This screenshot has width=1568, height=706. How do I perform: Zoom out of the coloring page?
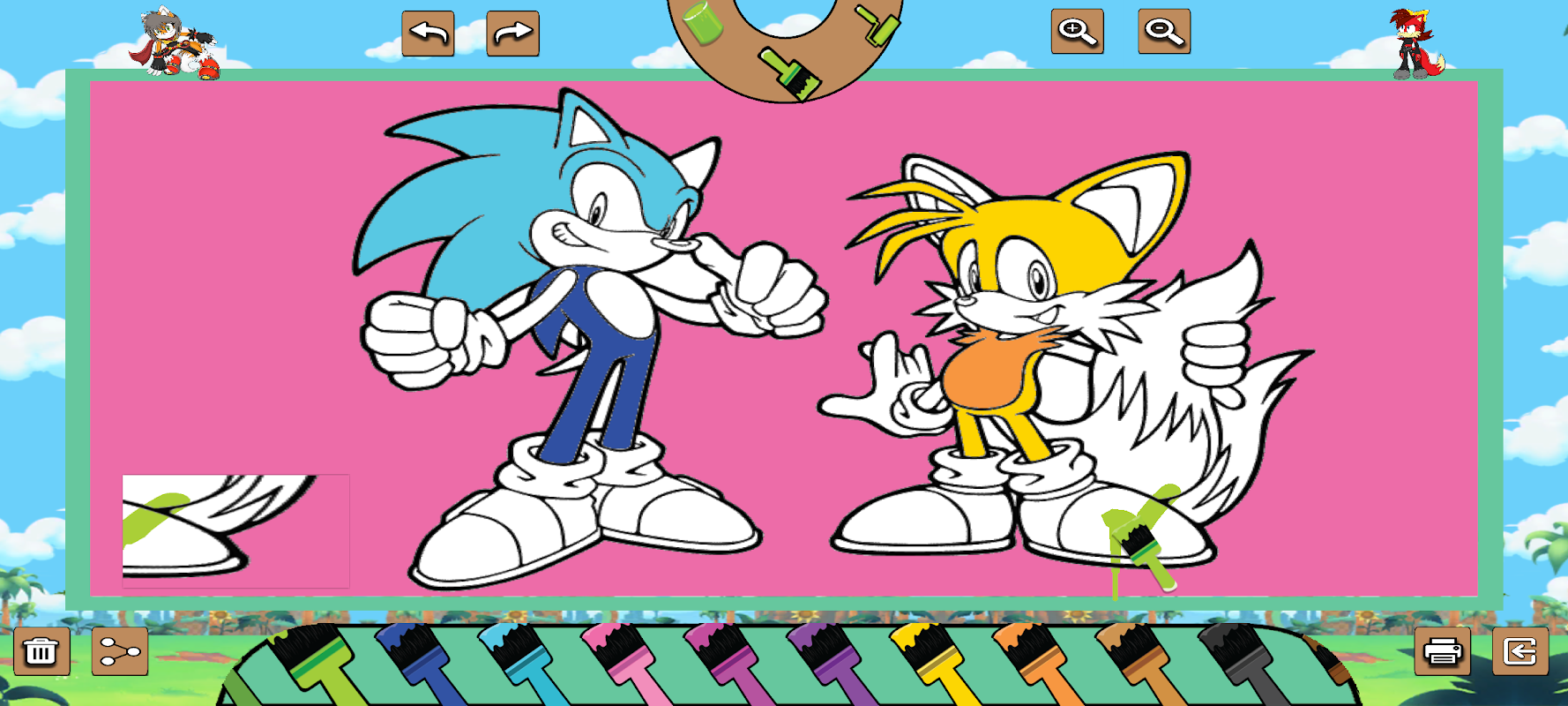1164,32
